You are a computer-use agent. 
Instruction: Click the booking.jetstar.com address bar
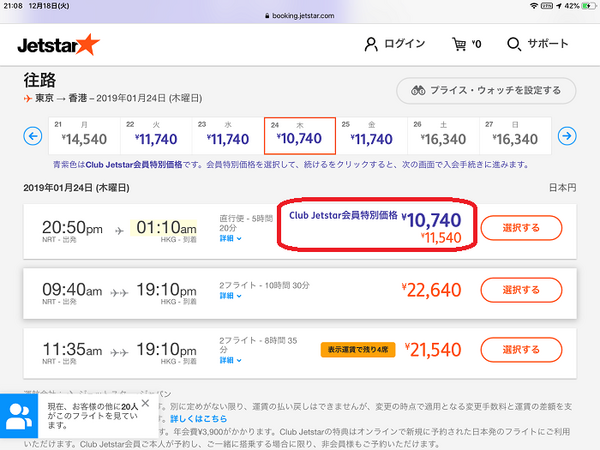tap(300, 16)
